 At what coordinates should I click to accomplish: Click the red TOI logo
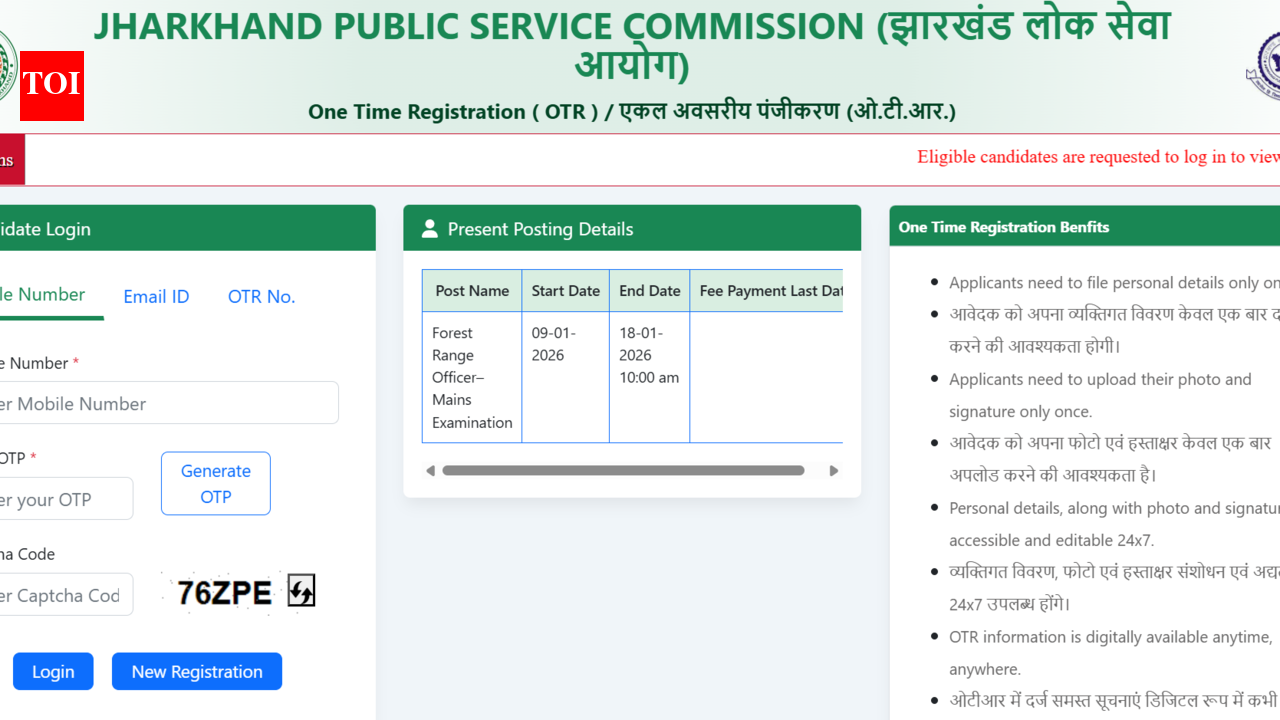click(51, 86)
